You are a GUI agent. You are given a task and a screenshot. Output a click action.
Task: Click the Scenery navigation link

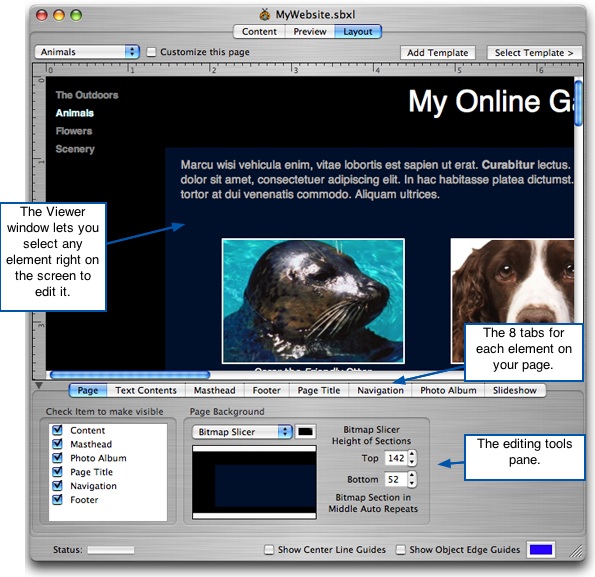coord(75,149)
